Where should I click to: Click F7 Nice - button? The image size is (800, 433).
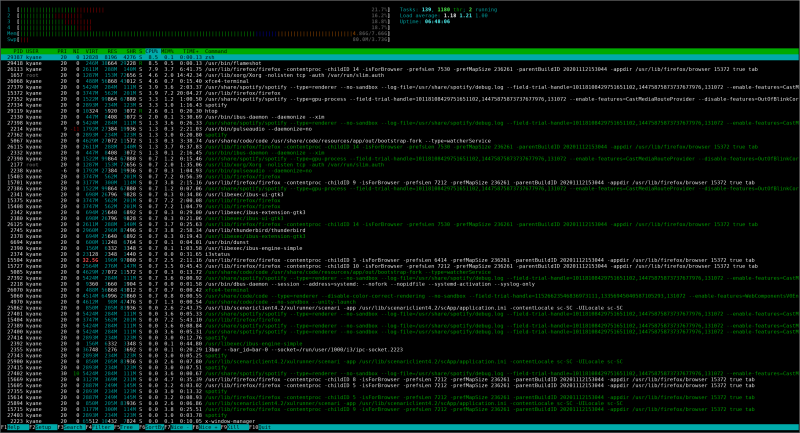pos(180,427)
